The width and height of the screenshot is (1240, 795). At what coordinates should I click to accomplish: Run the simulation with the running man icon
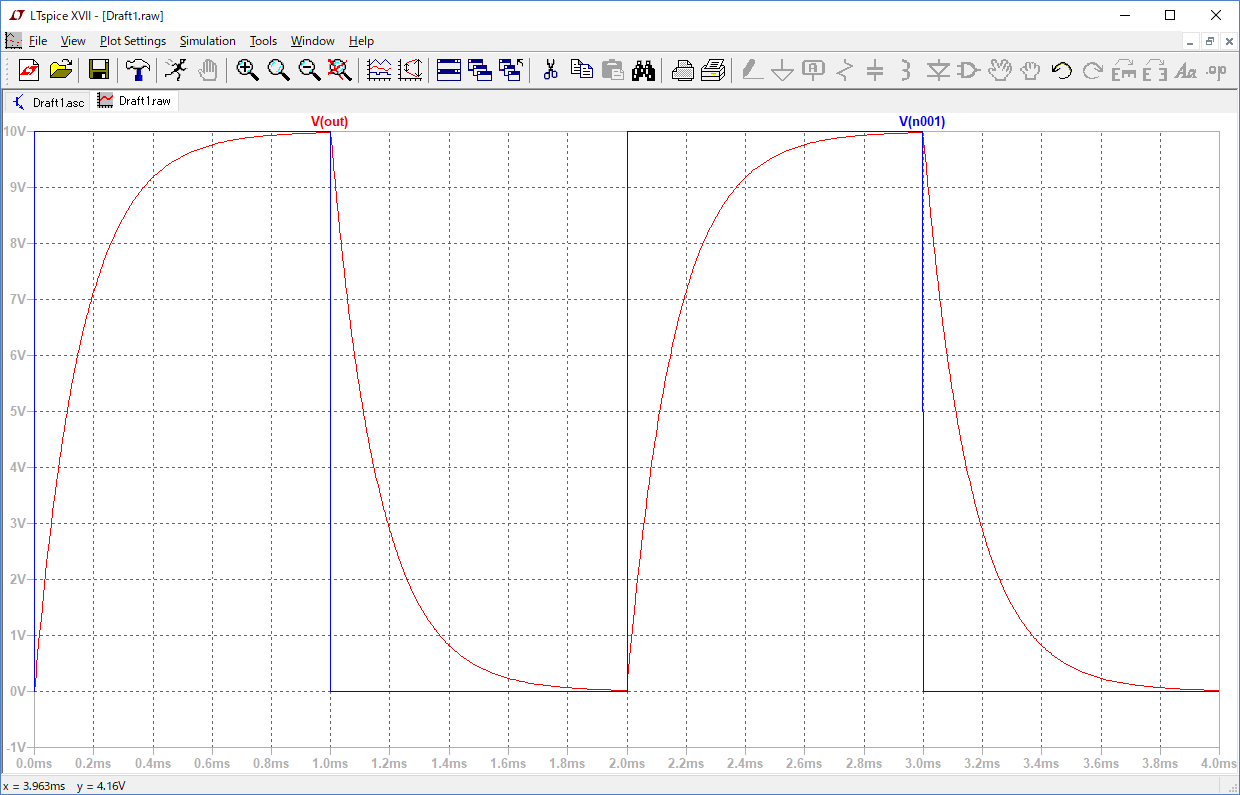click(175, 69)
